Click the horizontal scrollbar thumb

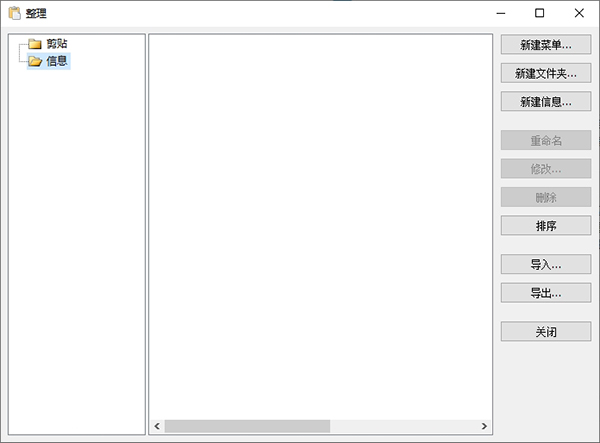coord(247,426)
